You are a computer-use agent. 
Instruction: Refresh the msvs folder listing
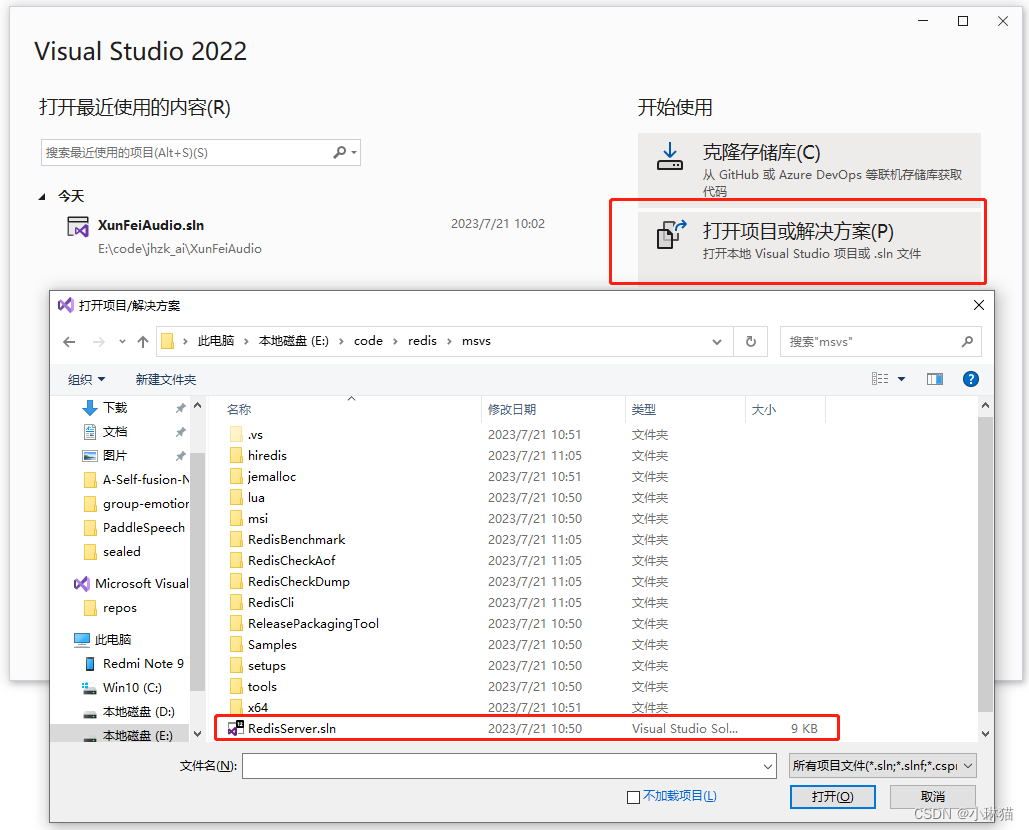tap(751, 341)
